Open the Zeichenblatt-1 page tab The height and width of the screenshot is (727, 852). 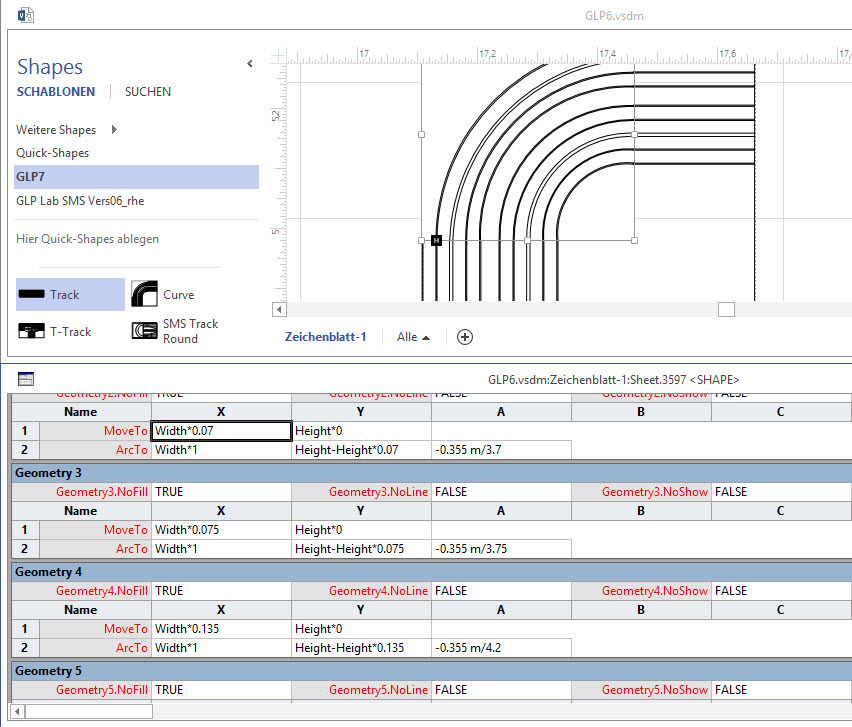[x=325, y=337]
